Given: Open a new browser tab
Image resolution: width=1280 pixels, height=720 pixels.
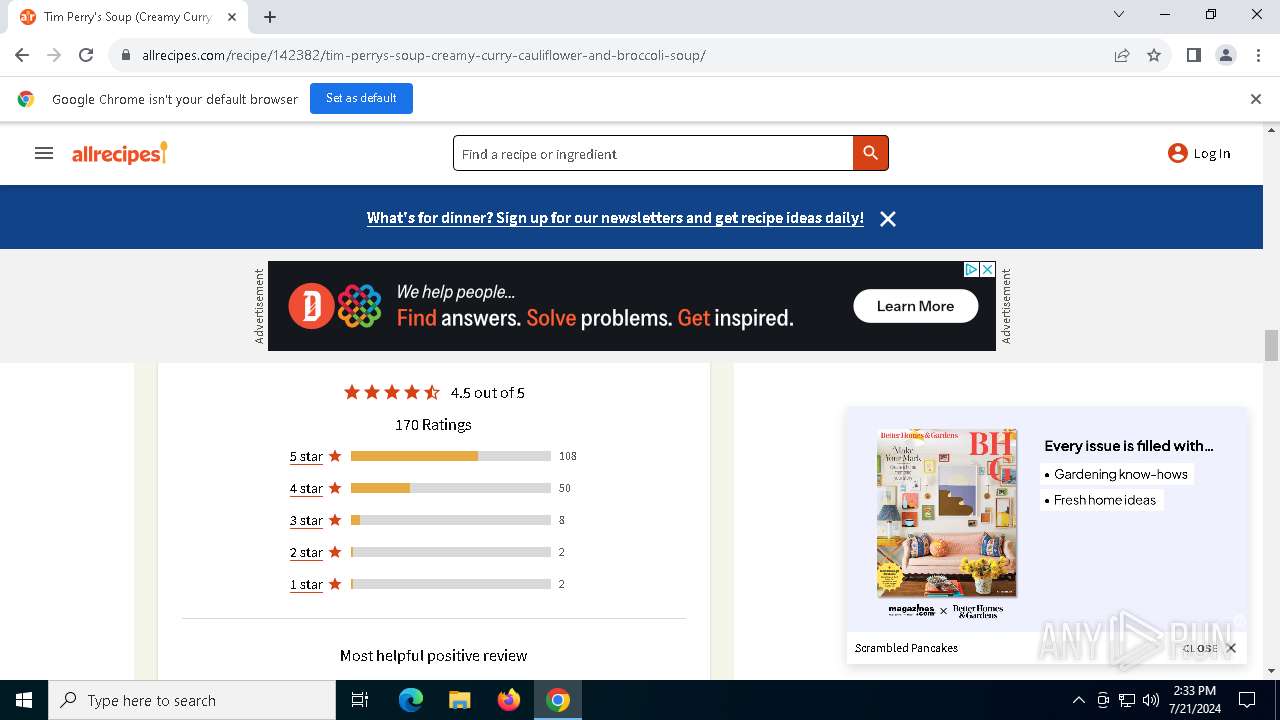Looking at the screenshot, I should tap(270, 16).
